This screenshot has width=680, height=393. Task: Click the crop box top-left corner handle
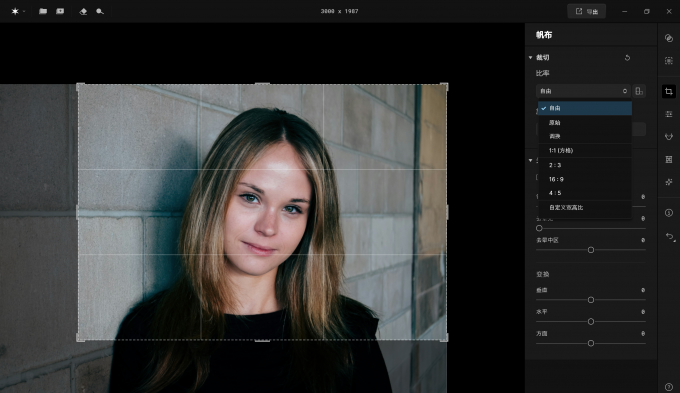click(x=80, y=86)
